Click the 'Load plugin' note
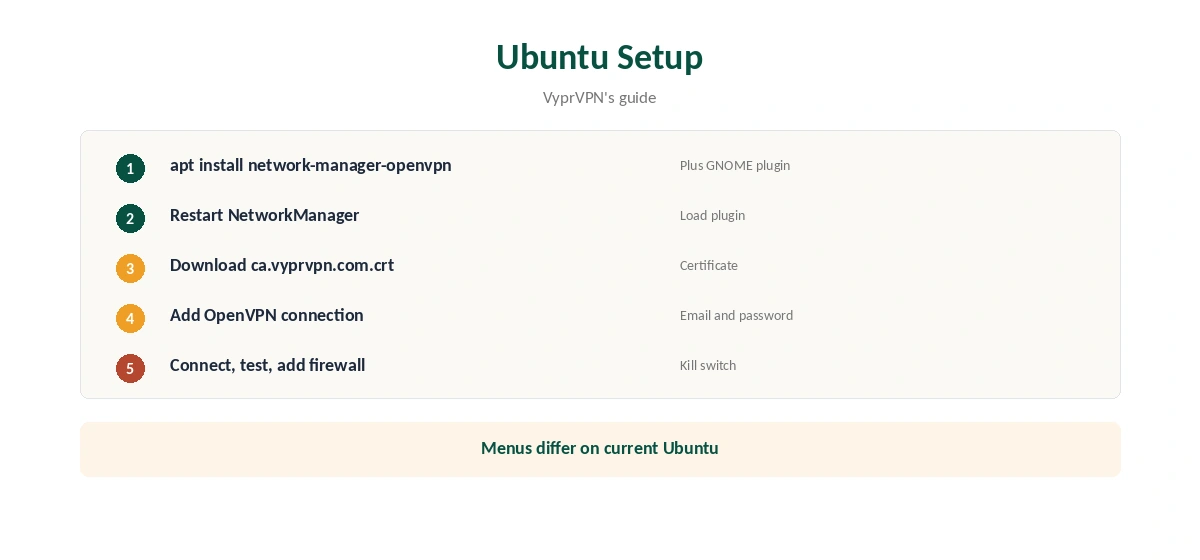 point(712,215)
